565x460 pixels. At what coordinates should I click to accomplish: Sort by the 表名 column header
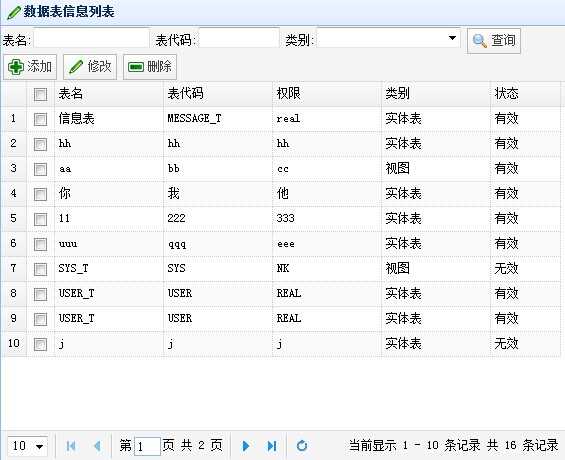click(109, 94)
